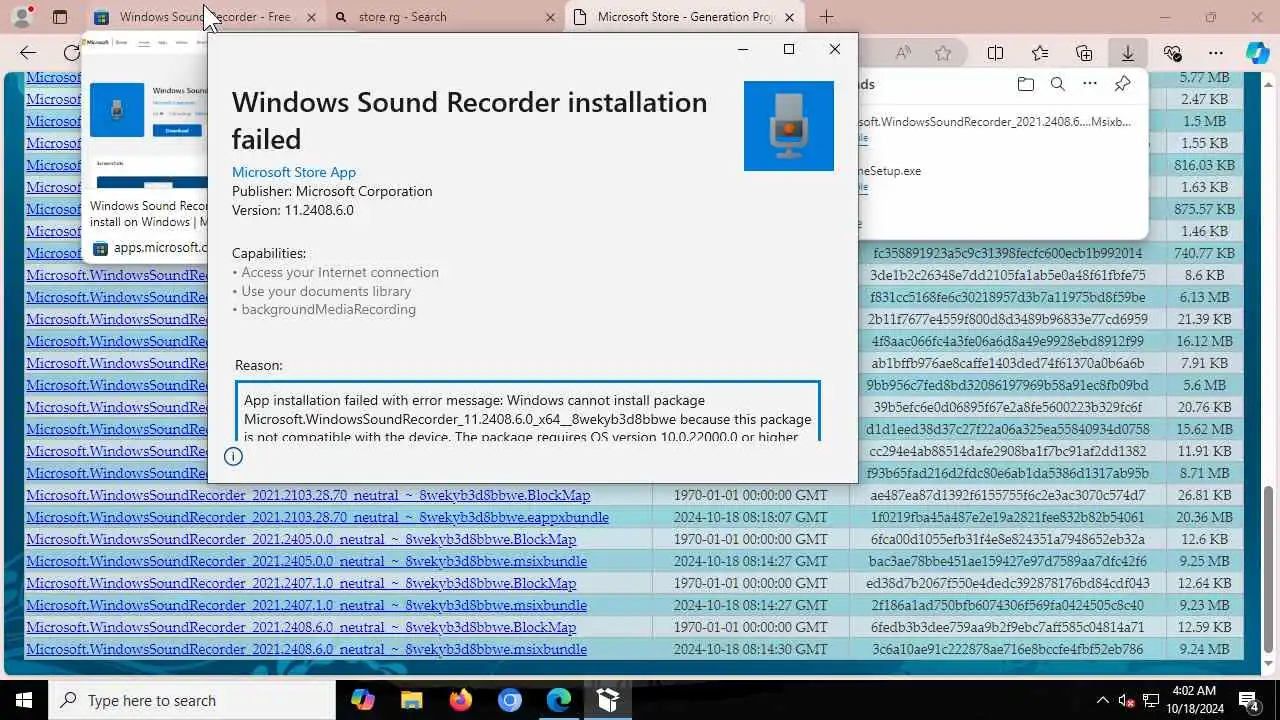Open the 2021.2405.0.0 msixbundle link
Image resolution: width=1280 pixels, height=720 pixels.
pos(306,561)
